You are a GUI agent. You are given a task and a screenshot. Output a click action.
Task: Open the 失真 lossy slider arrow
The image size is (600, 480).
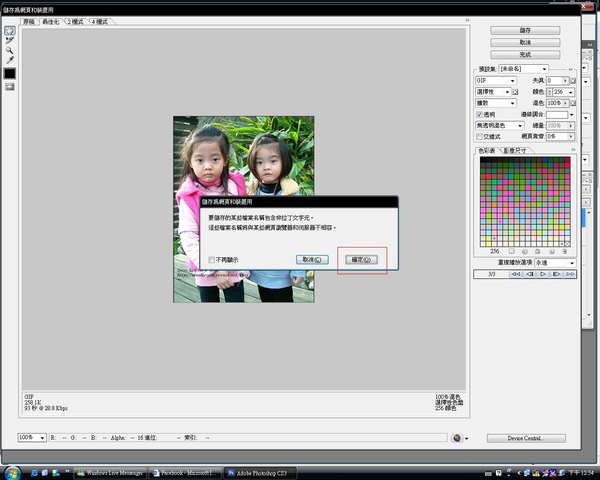565,81
